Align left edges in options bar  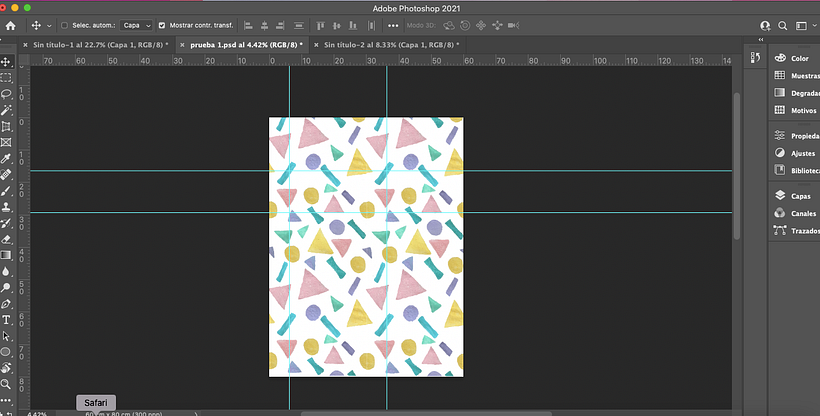[249, 25]
